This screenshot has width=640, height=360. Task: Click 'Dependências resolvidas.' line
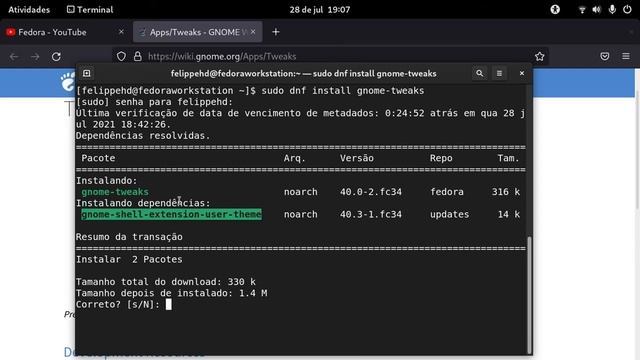point(143,136)
